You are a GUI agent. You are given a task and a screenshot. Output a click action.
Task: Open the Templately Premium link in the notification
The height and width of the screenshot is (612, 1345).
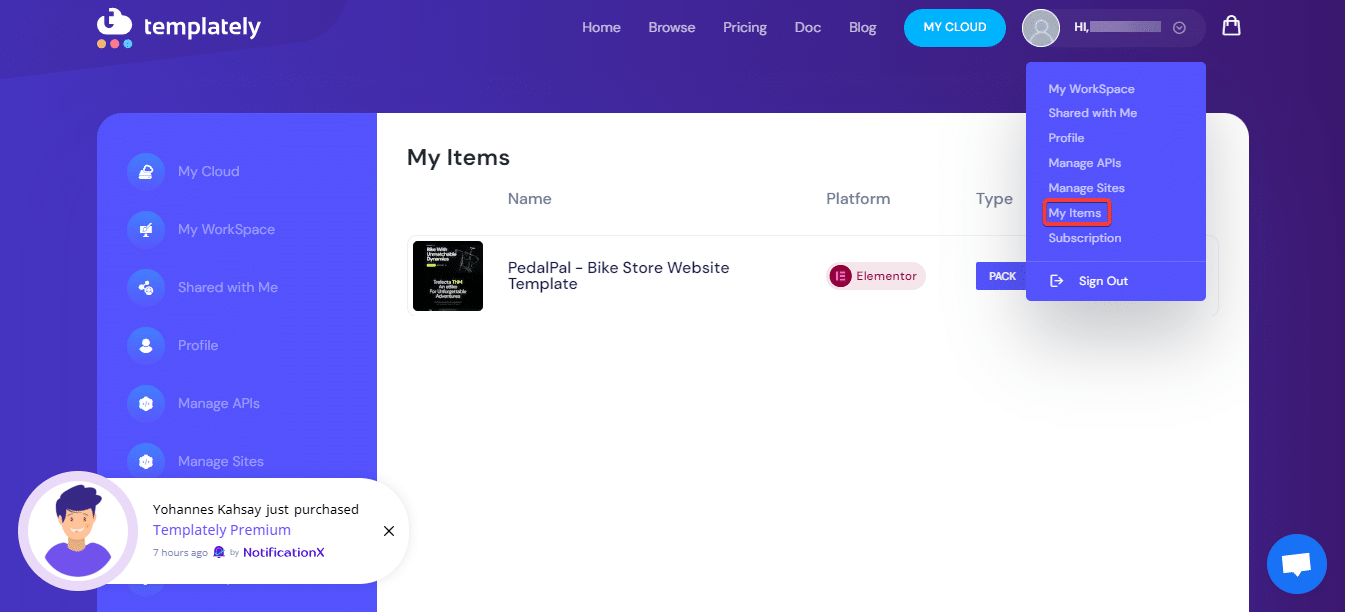[221, 529]
